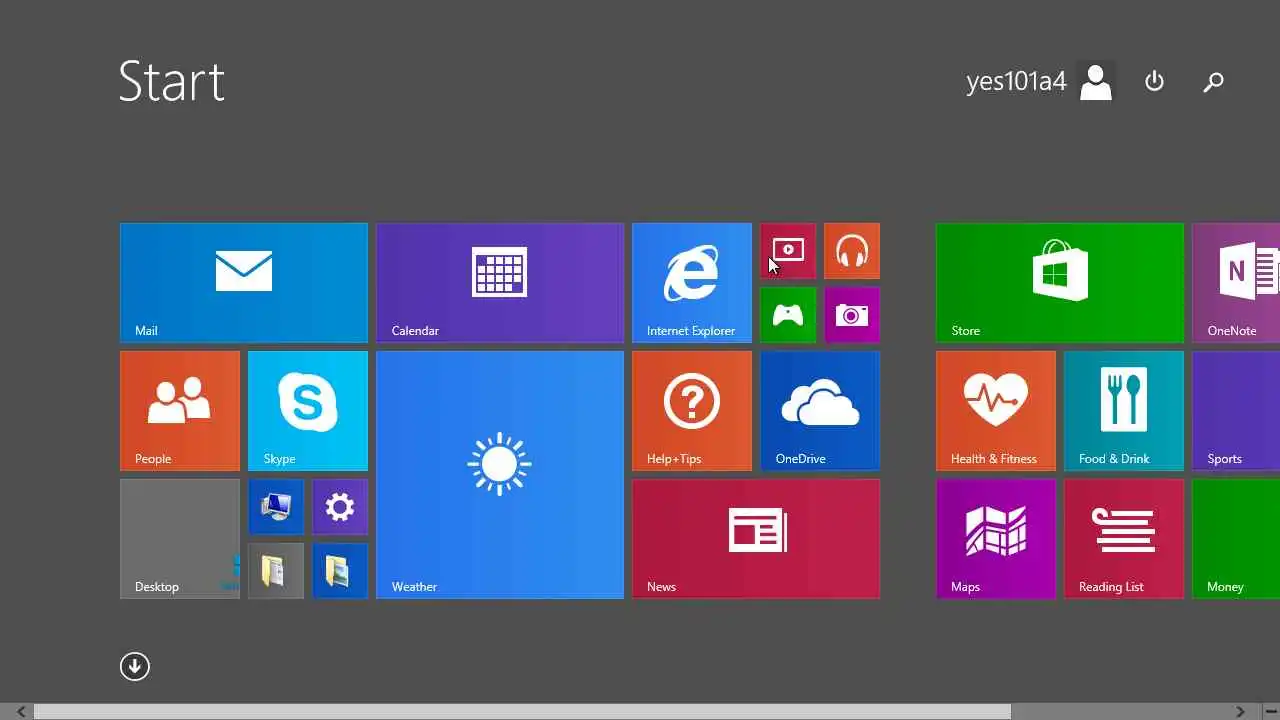Open the Sports tile
Image resolution: width=1280 pixels, height=720 pixels.
click(x=1236, y=411)
